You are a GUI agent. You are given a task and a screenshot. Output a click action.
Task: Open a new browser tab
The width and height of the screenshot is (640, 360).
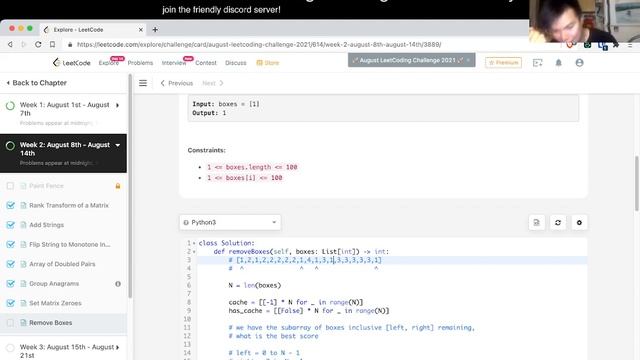(x=155, y=29)
